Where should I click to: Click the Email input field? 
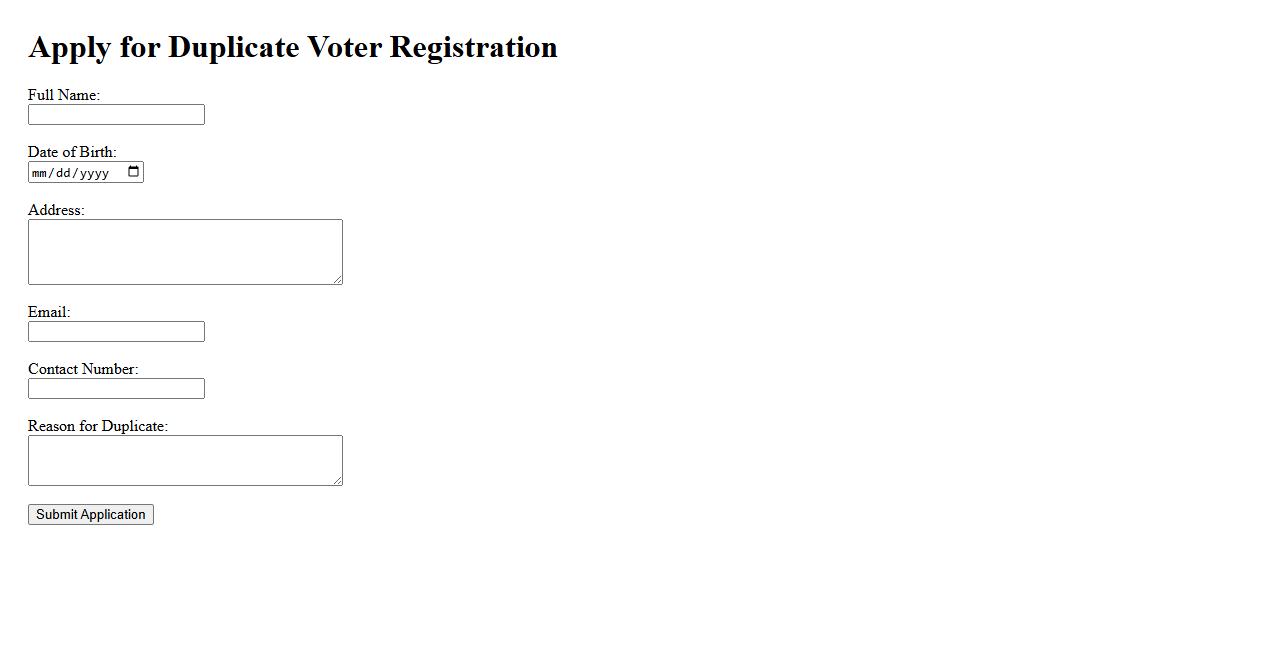(x=116, y=332)
